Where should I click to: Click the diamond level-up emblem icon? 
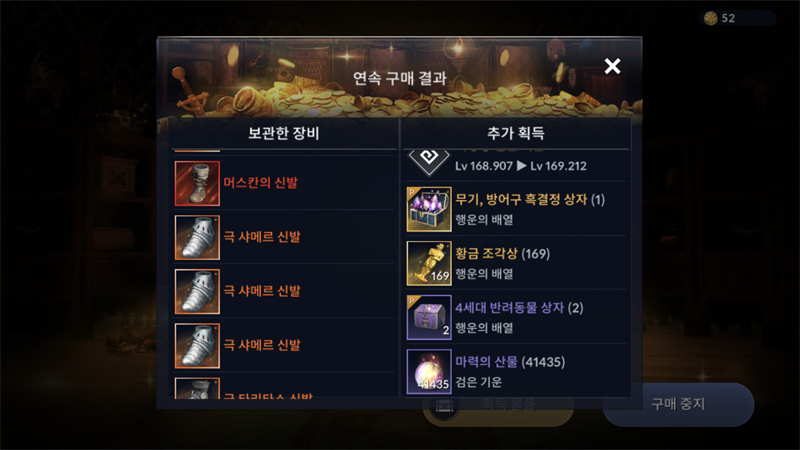[429, 160]
